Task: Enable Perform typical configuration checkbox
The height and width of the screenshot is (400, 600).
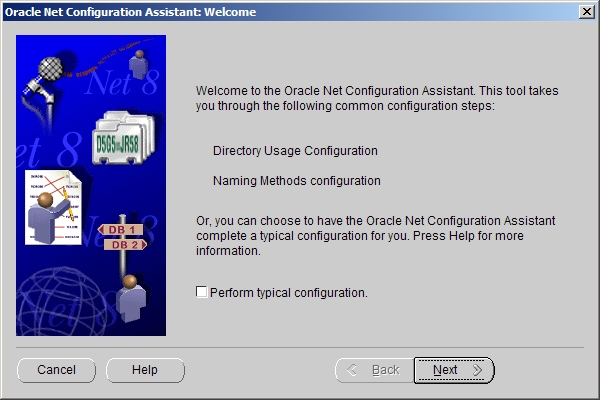Action: (x=202, y=292)
